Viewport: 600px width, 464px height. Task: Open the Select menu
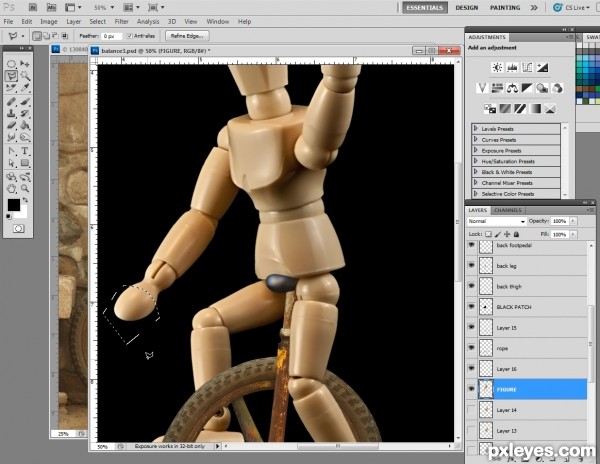coord(98,21)
